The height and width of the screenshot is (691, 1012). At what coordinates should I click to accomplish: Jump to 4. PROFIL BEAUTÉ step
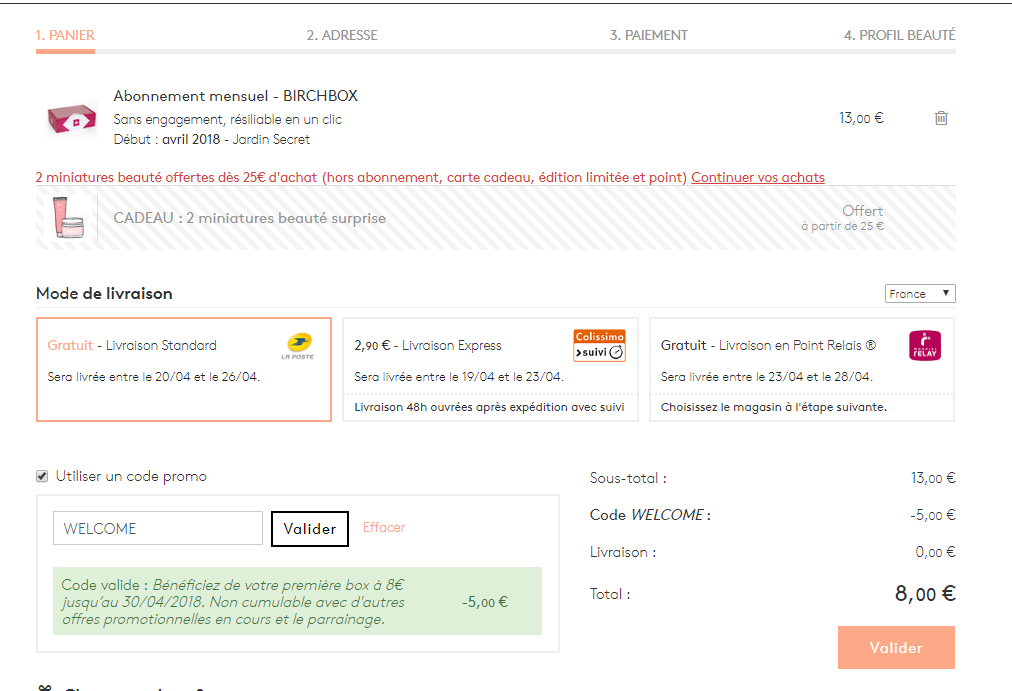click(899, 35)
